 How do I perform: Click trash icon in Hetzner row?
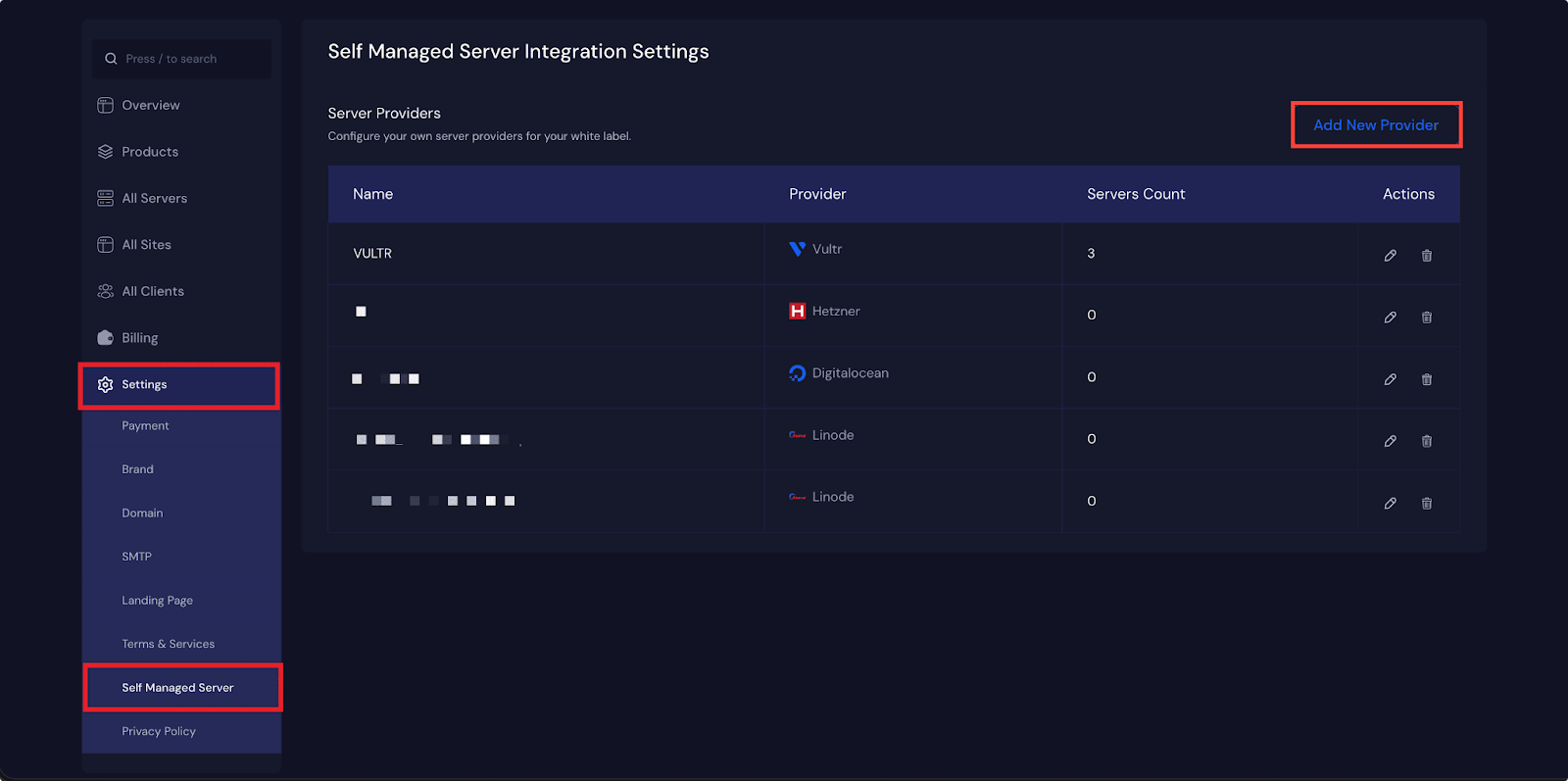pyautogui.click(x=1427, y=317)
